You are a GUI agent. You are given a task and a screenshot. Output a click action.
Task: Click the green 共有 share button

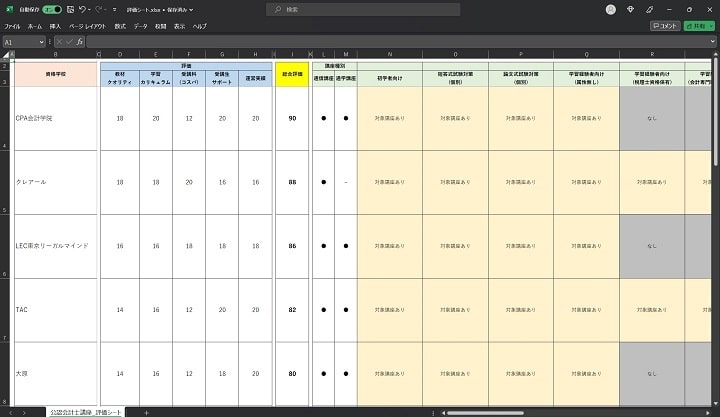(x=696, y=26)
